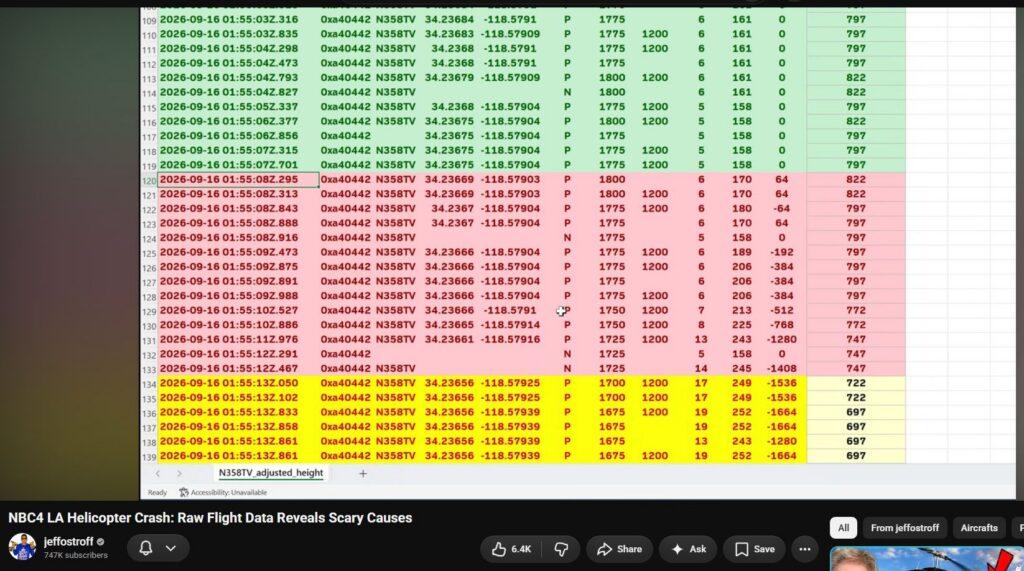Click the Ready status bar text
The width and height of the screenshot is (1024, 571).
pos(157,493)
